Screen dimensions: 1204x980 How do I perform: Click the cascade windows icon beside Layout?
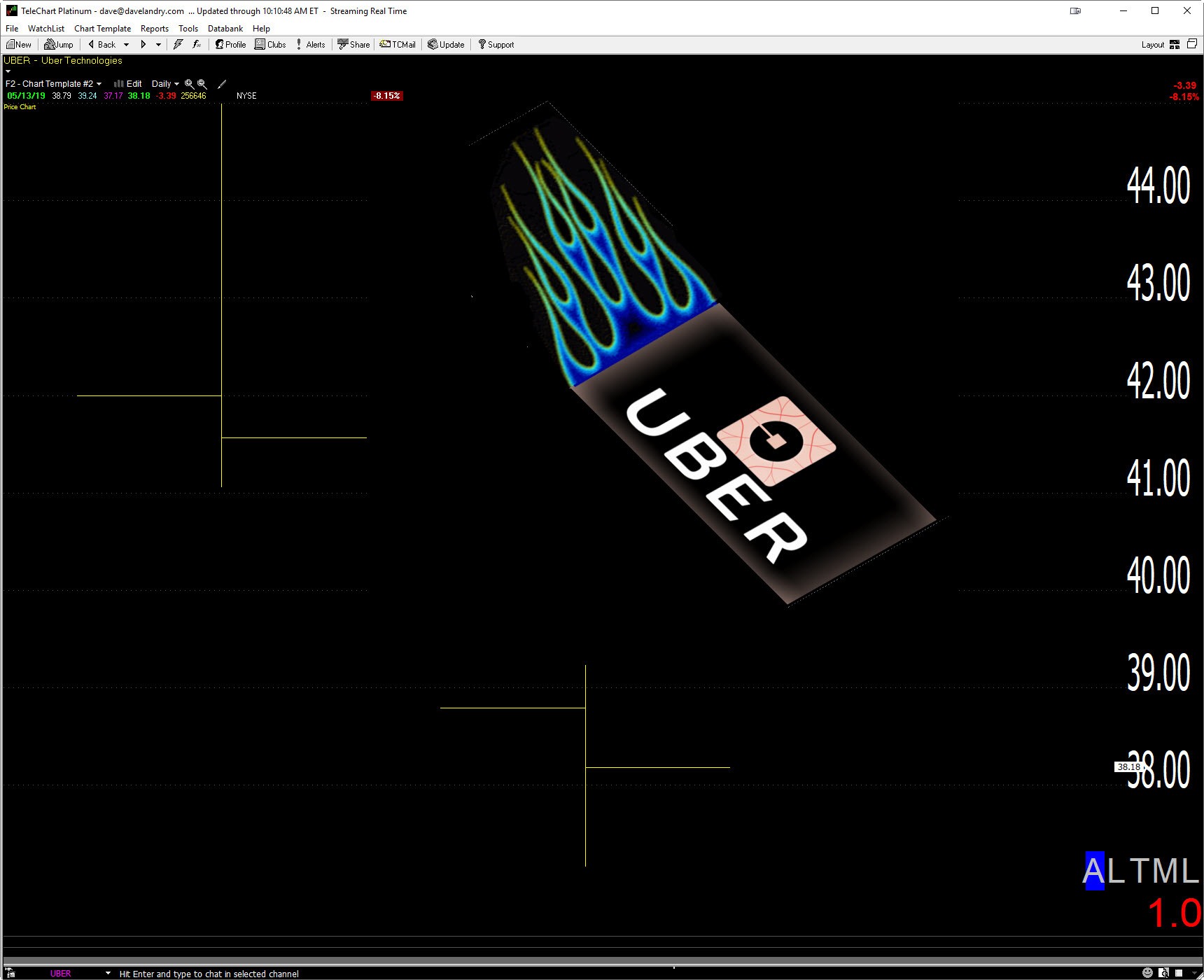click(x=1192, y=44)
